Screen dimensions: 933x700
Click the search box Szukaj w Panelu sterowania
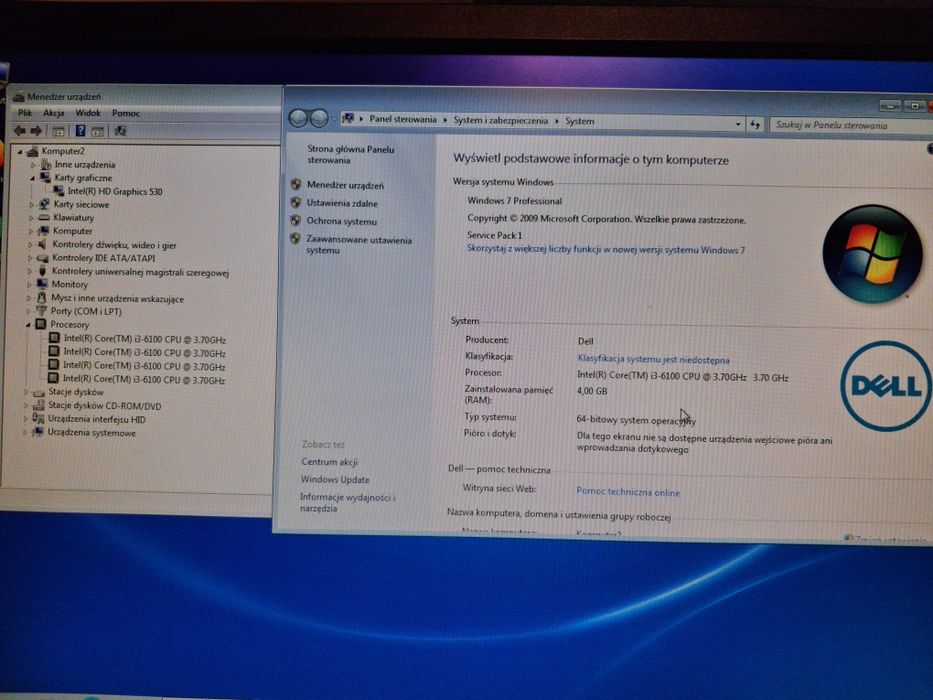(x=851, y=125)
